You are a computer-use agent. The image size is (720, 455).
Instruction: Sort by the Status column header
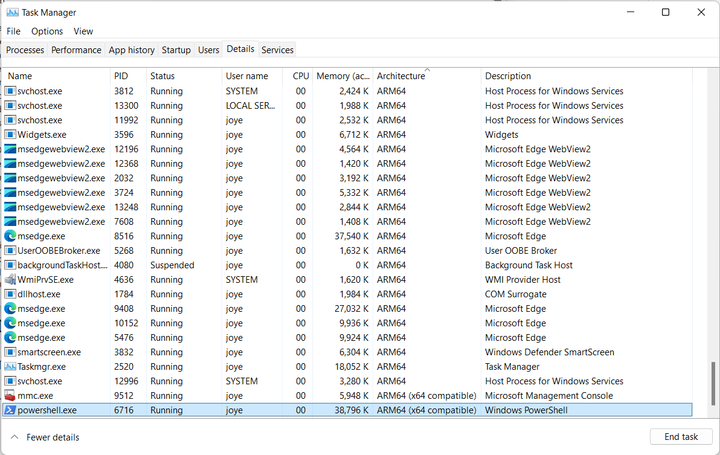[x=184, y=76]
